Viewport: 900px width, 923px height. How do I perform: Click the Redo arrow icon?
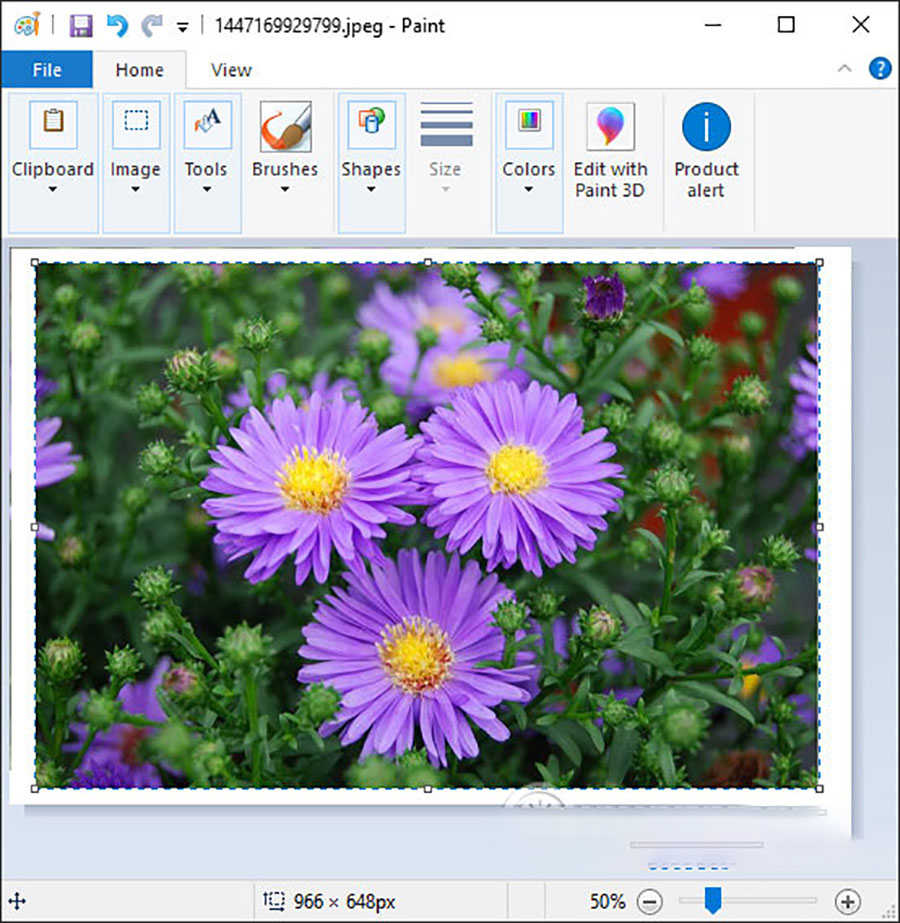point(152,26)
